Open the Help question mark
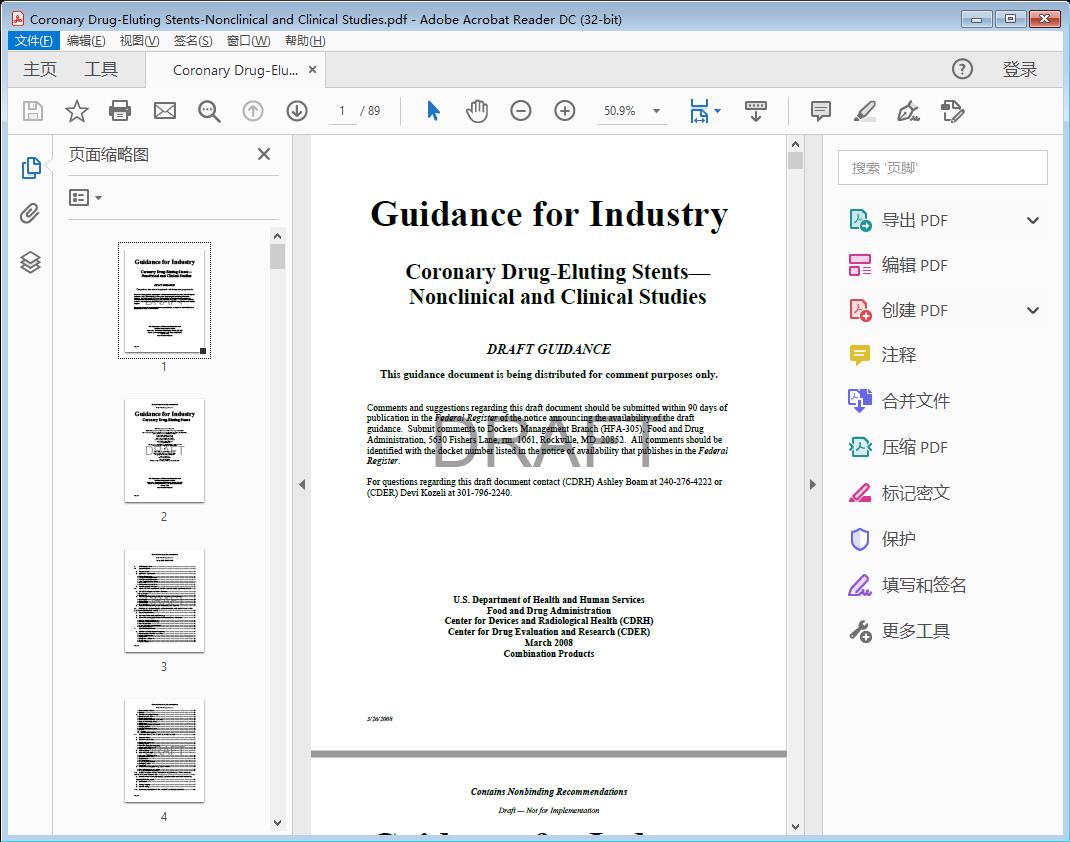This screenshot has width=1070, height=842. (962, 69)
